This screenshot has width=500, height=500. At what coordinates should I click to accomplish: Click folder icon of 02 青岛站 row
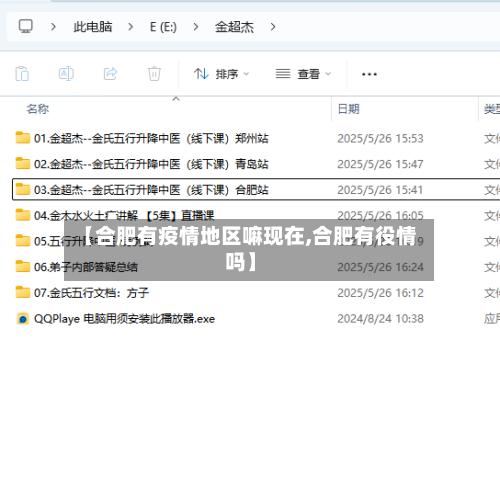click(x=23, y=163)
